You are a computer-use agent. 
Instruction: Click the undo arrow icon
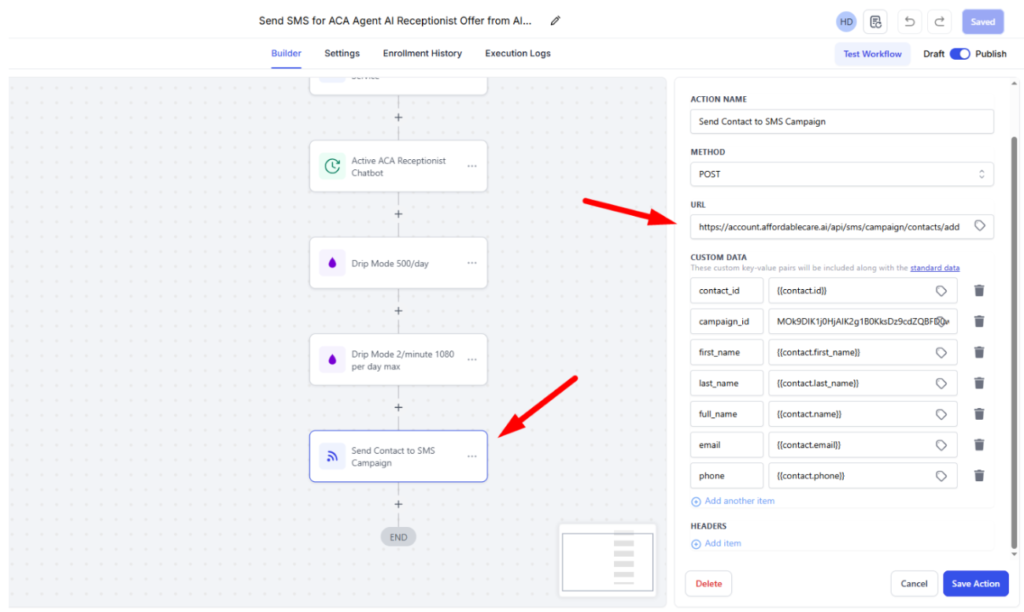pyautogui.click(x=909, y=22)
